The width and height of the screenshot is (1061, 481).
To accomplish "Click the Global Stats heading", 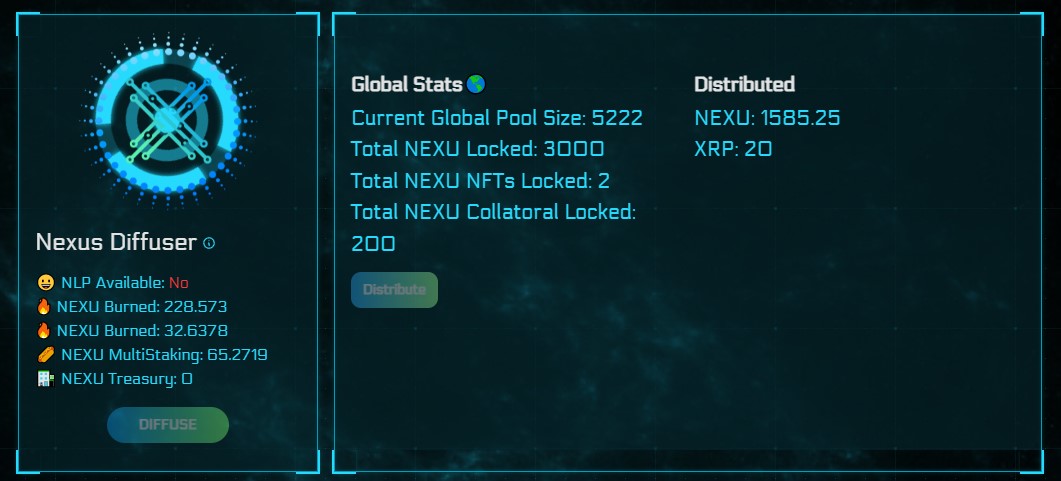I will [407, 85].
